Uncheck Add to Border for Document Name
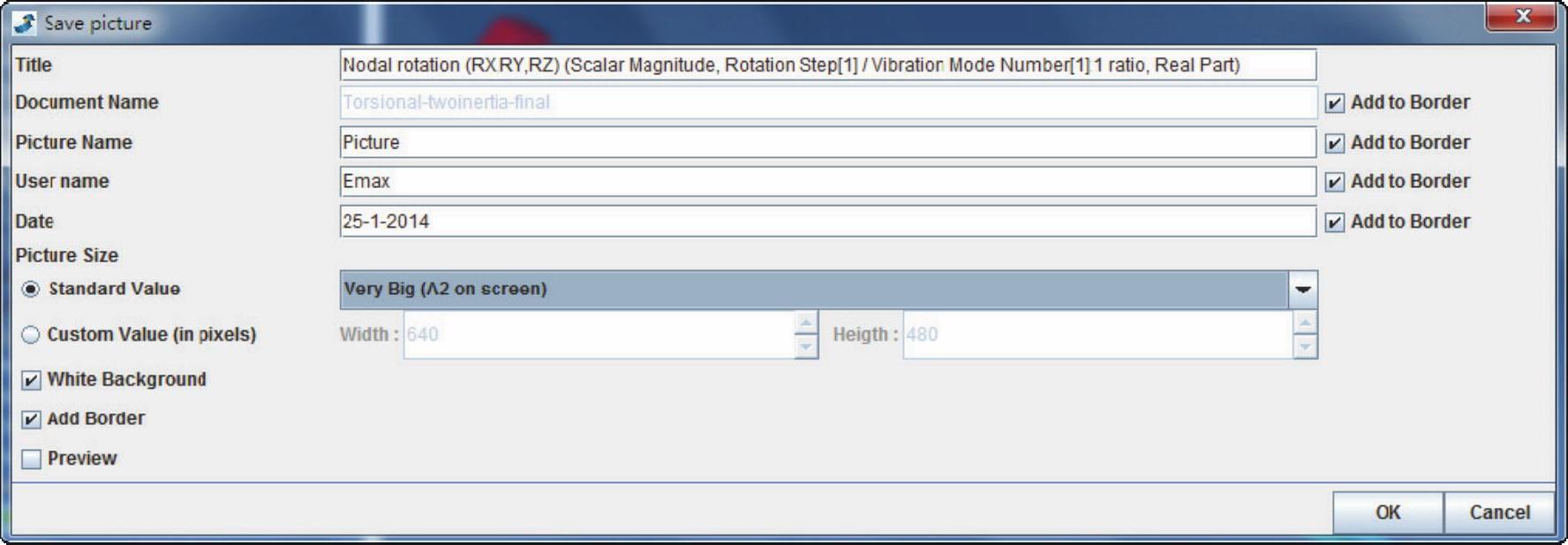This screenshot has height=545, width=1568. point(1335,103)
